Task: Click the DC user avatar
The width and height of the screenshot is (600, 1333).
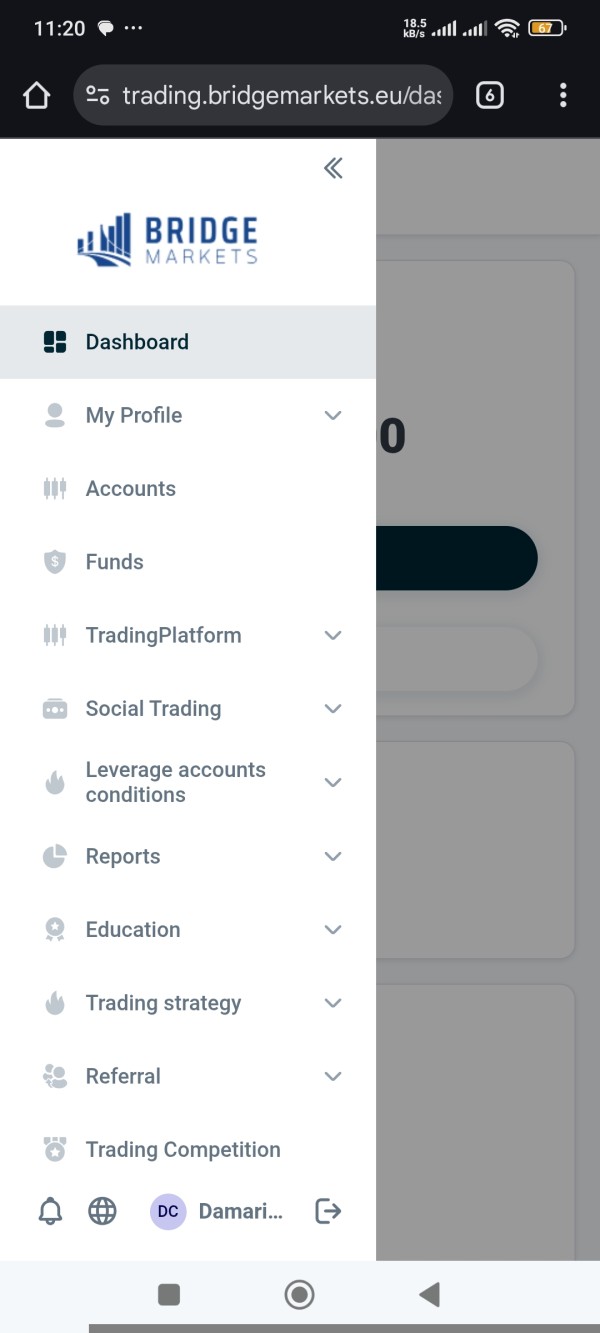Action: tap(168, 1212)
